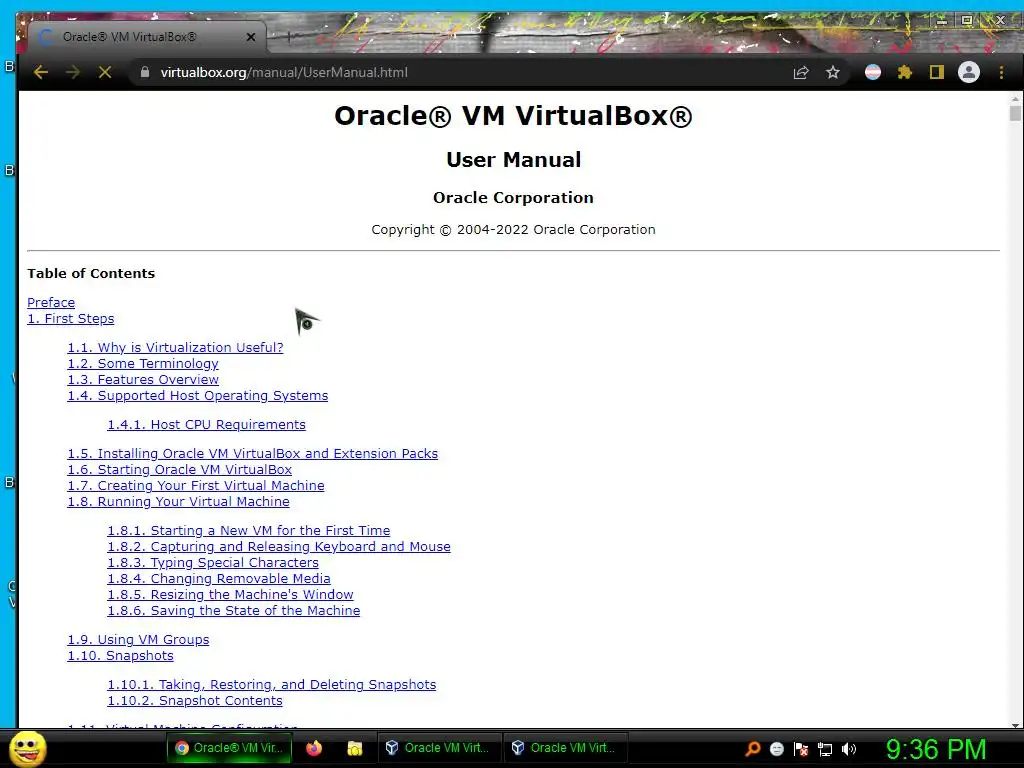Open 1.6. Starting Oracle VM VirtualBox link
The height and width of the screenshot is (768, 1024).
[180, 470]
